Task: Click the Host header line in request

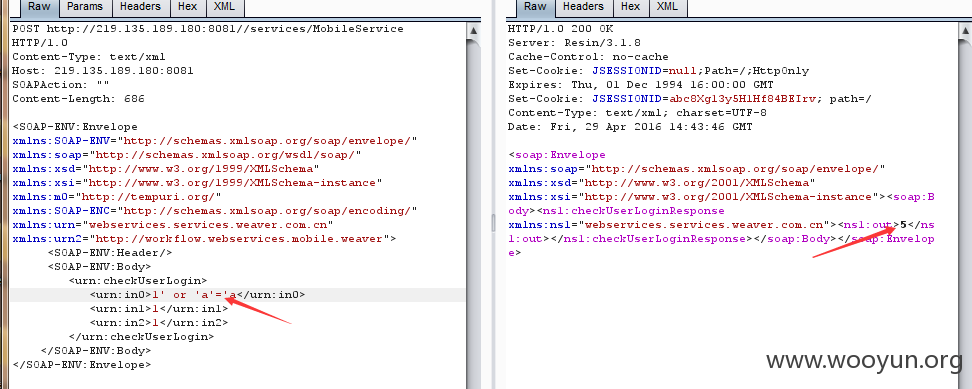Action: pyautogui.click(x=102, y=71)
